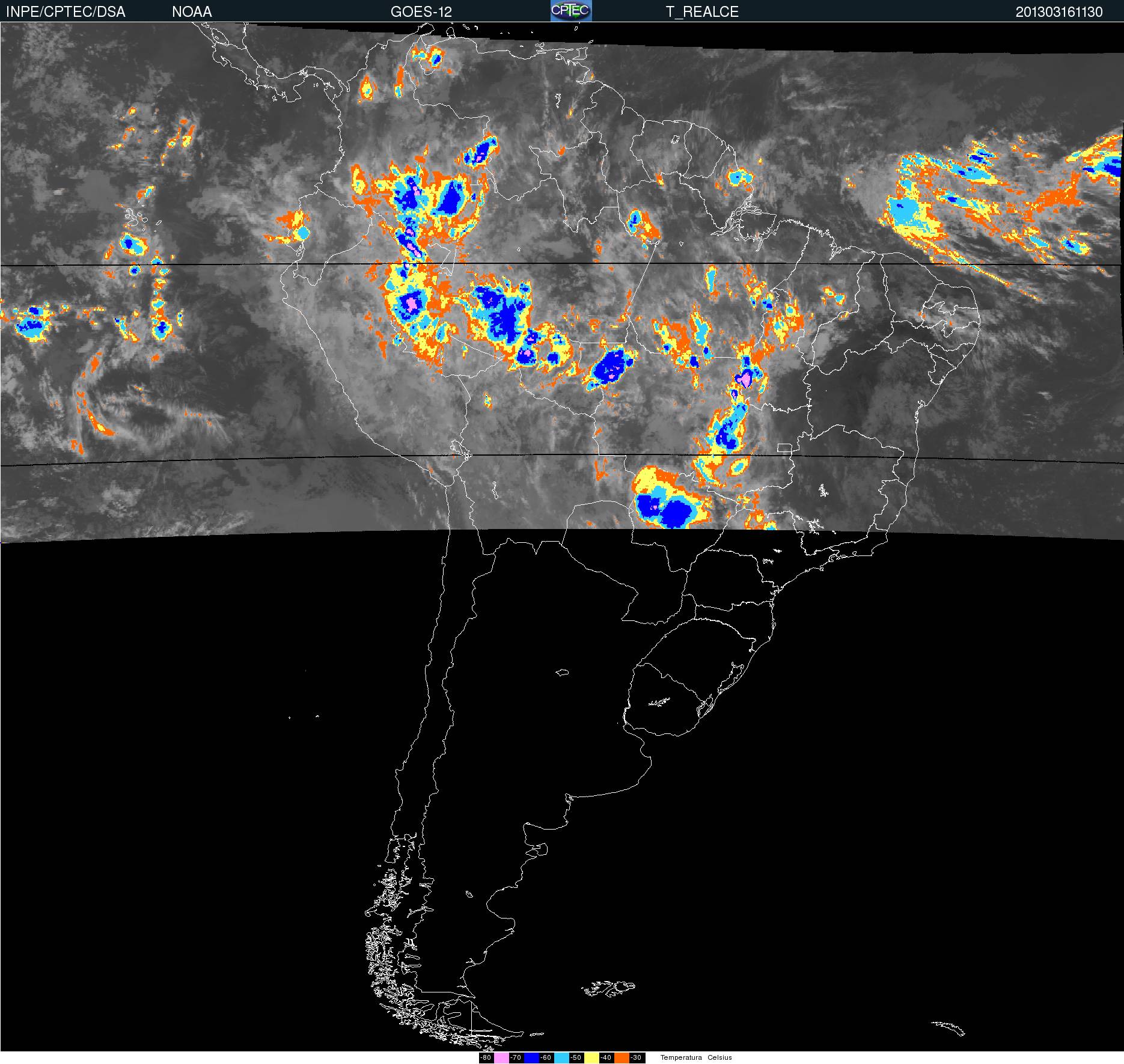This screenshot has height=1064, width=1124.
Task: Click the orange legend color swatch
Action: (x=622, y=1057)
